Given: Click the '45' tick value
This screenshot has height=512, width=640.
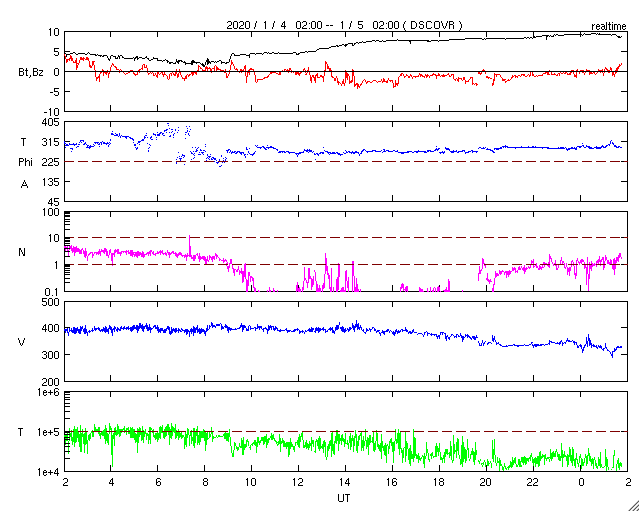Looking at the screenshot, I should 54,203.
